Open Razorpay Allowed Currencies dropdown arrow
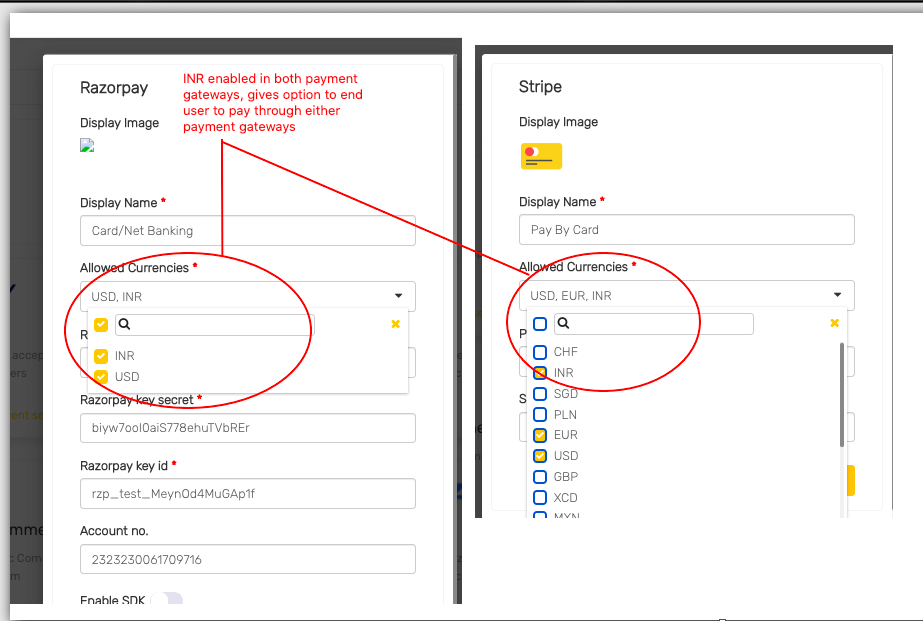The image size is (923, 621). click(x=399, y=295)
